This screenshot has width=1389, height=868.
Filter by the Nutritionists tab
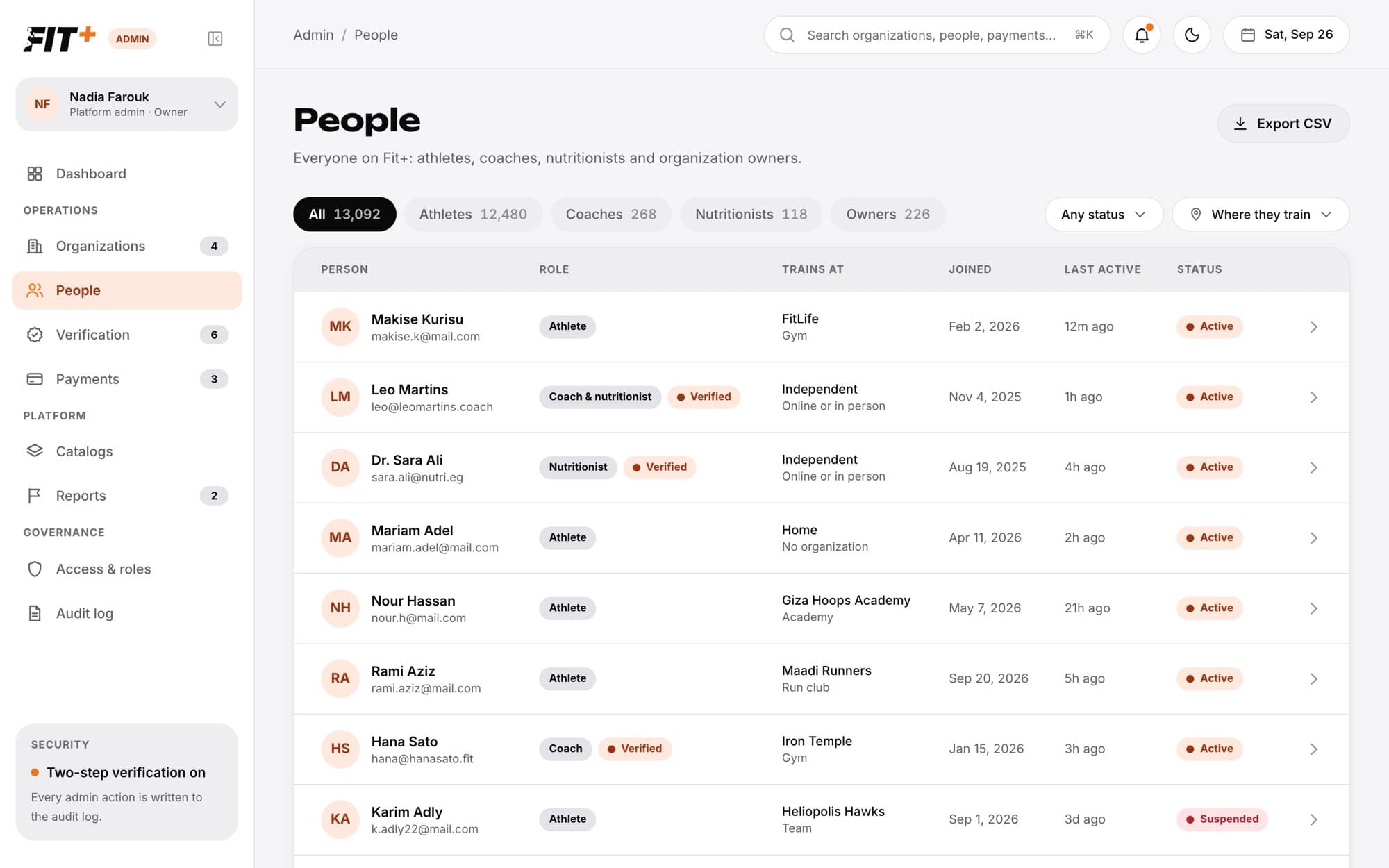coord(751,215)
